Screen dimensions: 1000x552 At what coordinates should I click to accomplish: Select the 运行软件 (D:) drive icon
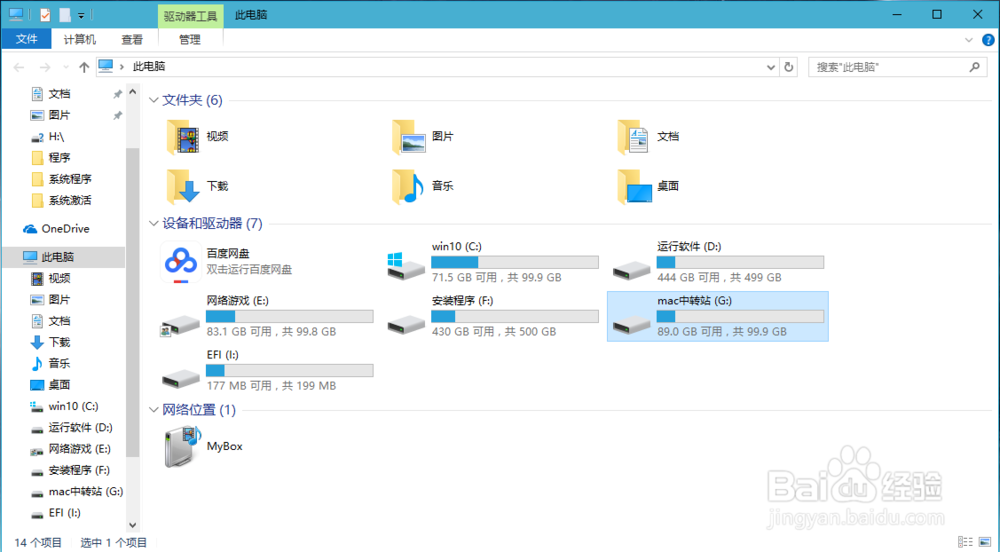631,269
